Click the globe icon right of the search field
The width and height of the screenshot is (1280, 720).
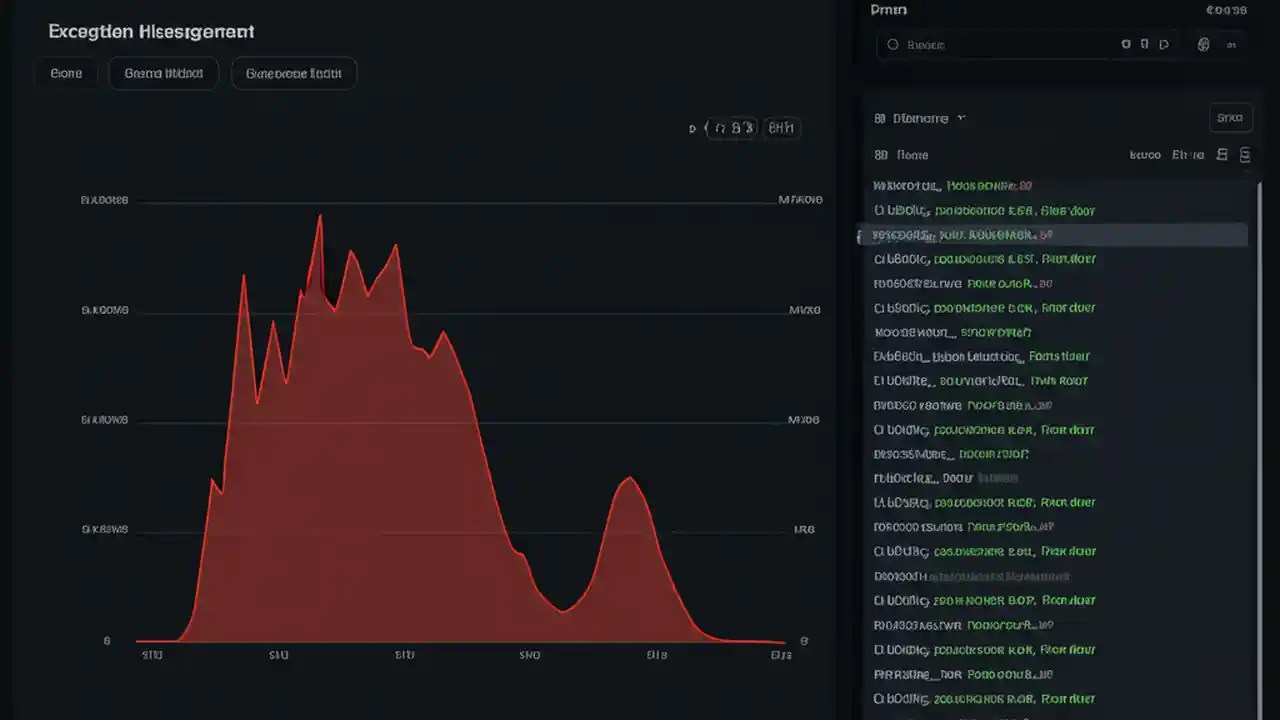1203,44
